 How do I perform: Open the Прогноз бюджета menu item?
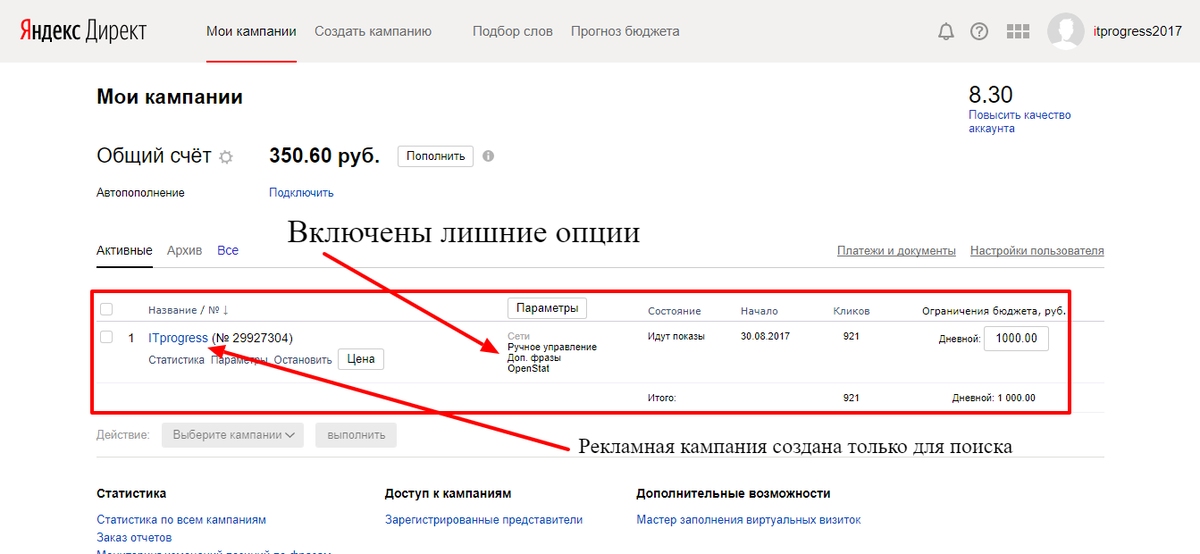click(x=625, y=31)
